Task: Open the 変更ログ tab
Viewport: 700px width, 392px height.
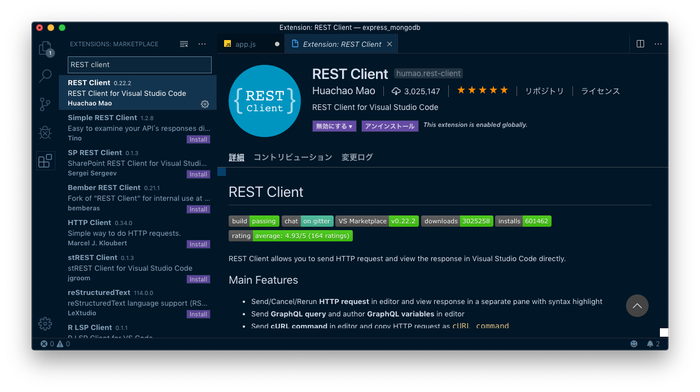Action: coord(357,157)
